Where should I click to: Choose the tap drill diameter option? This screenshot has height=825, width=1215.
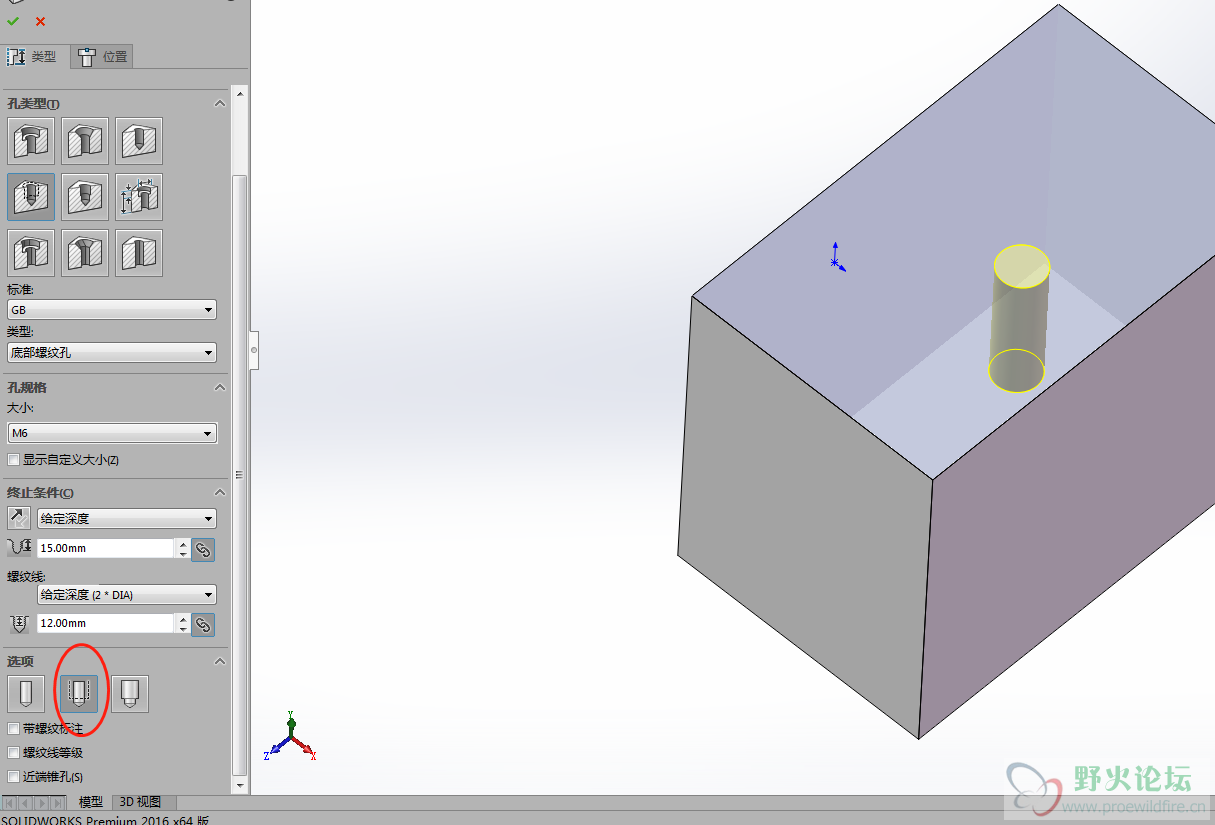click(25, 693)
